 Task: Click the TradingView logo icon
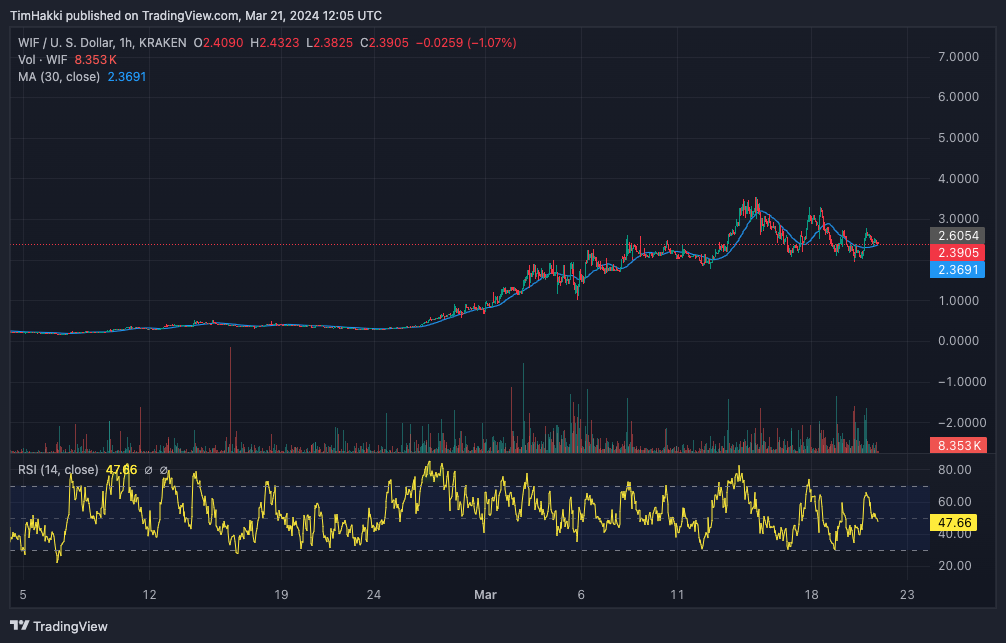click(19, 626)
